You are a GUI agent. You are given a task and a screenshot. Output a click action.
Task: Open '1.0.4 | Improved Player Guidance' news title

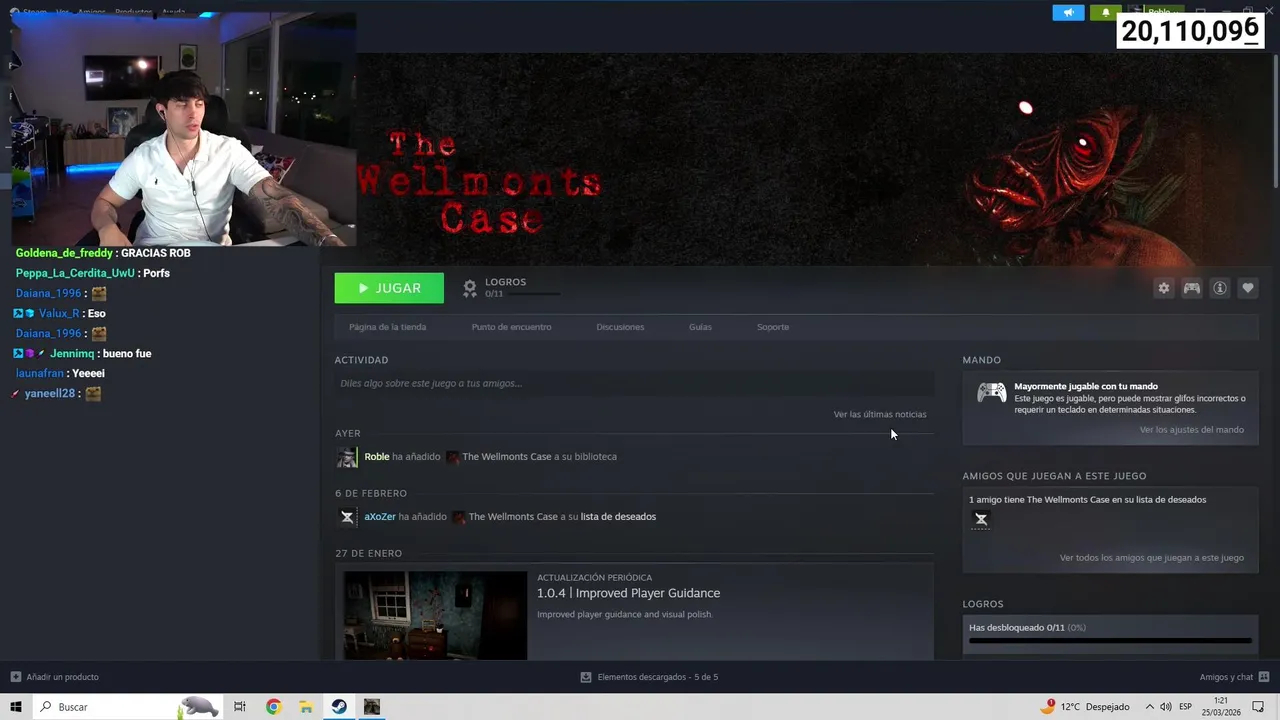click(628, 593)
